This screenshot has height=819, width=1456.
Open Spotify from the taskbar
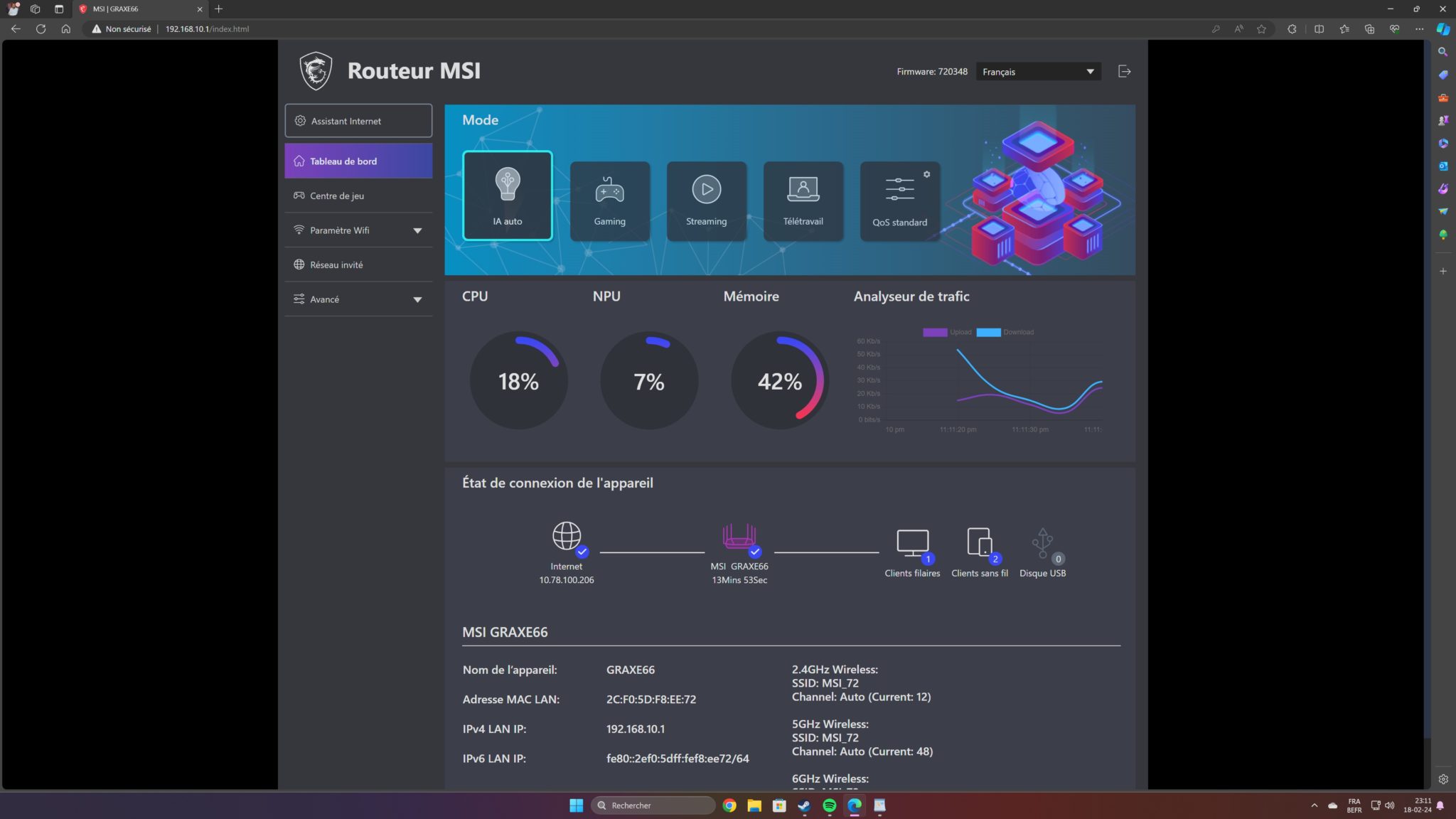pyautogui.click(x=829, y=805)
